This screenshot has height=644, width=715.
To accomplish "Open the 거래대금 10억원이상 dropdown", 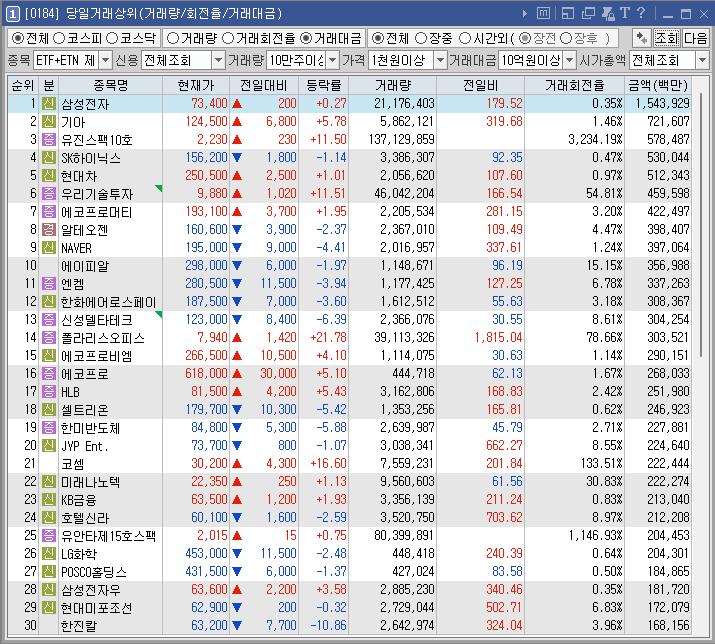I will 570,60.
